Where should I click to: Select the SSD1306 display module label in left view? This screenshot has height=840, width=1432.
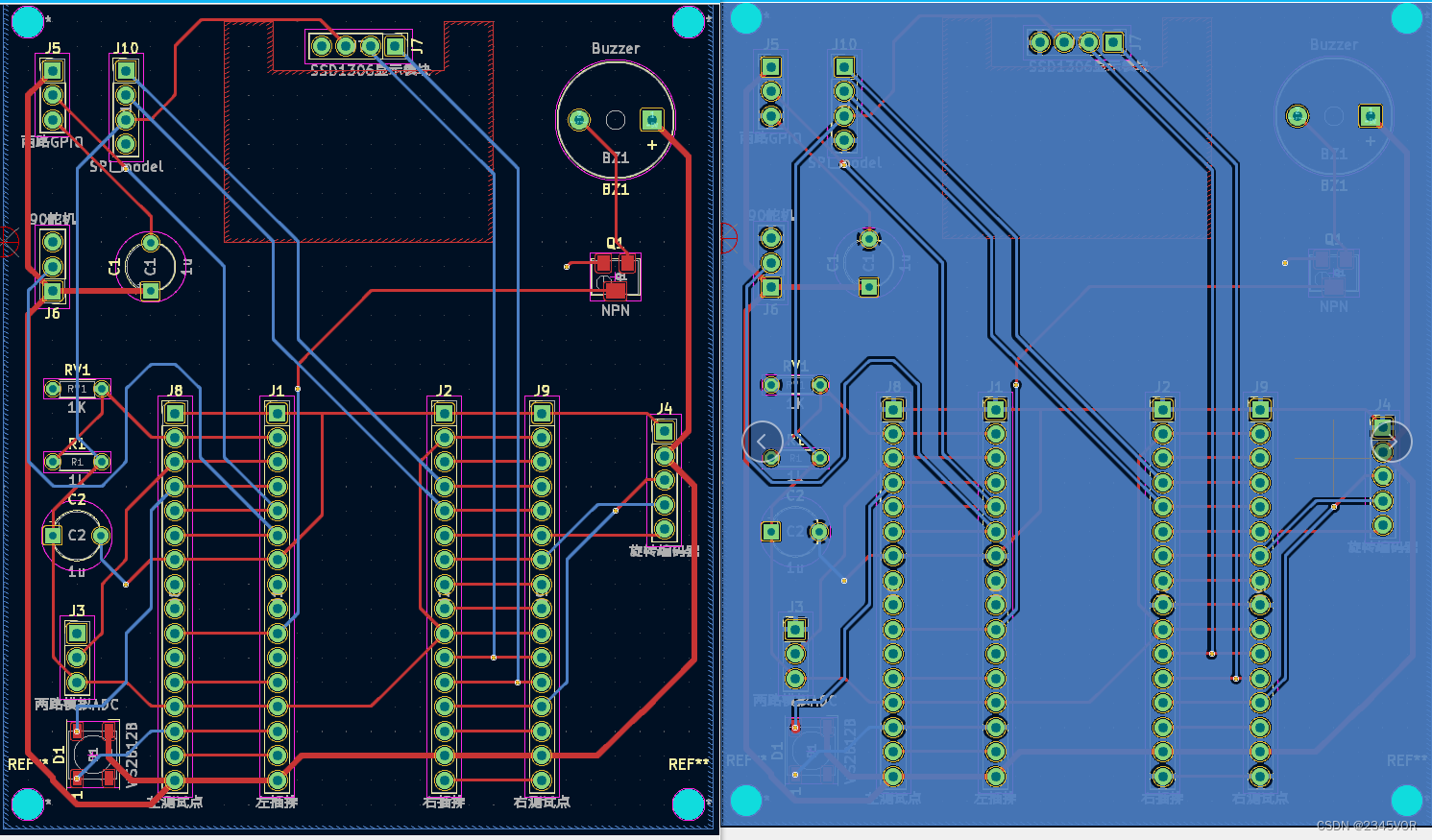coord(370,70)
